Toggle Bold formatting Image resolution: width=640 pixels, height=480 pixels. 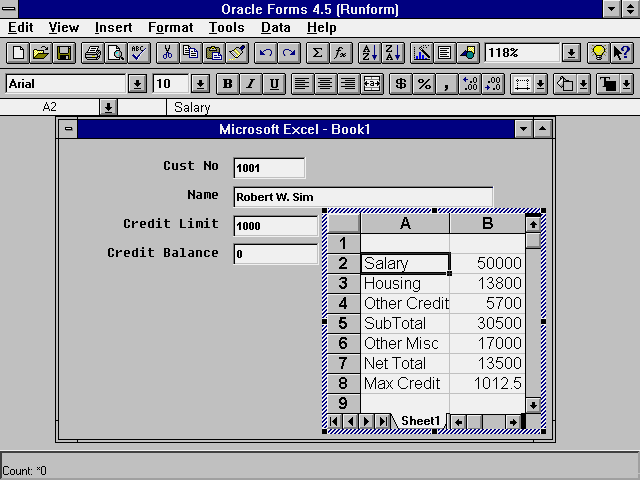pos(227,84)
